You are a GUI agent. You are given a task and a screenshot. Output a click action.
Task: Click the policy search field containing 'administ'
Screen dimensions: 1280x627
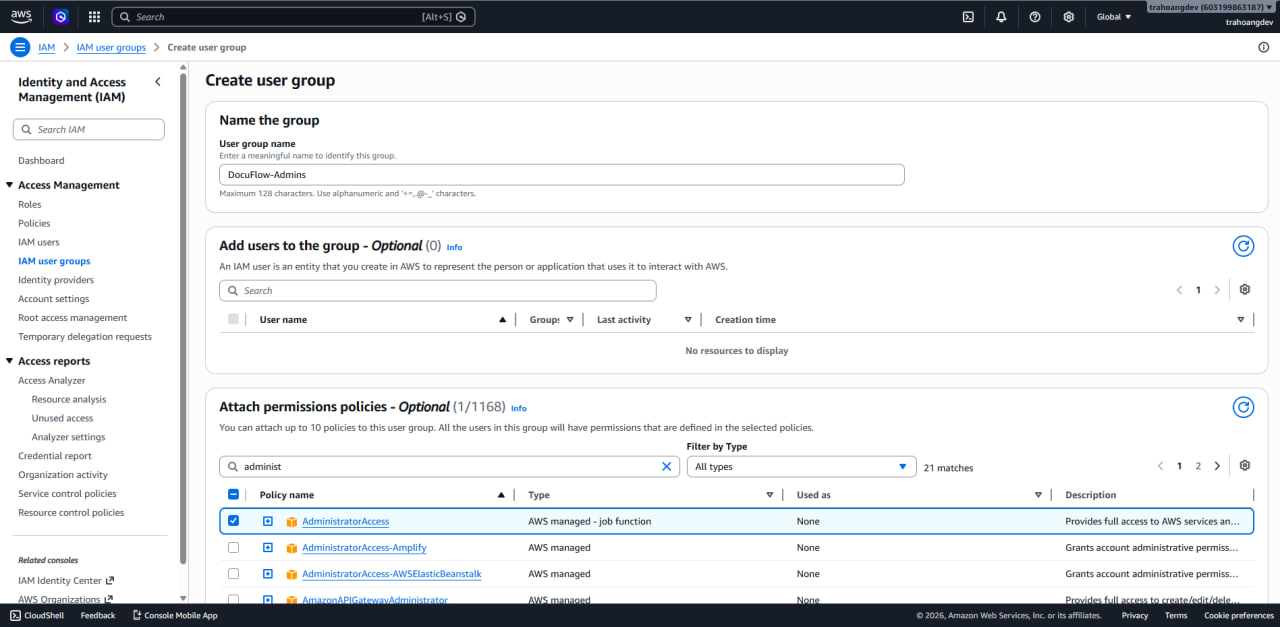click(450, 467)
